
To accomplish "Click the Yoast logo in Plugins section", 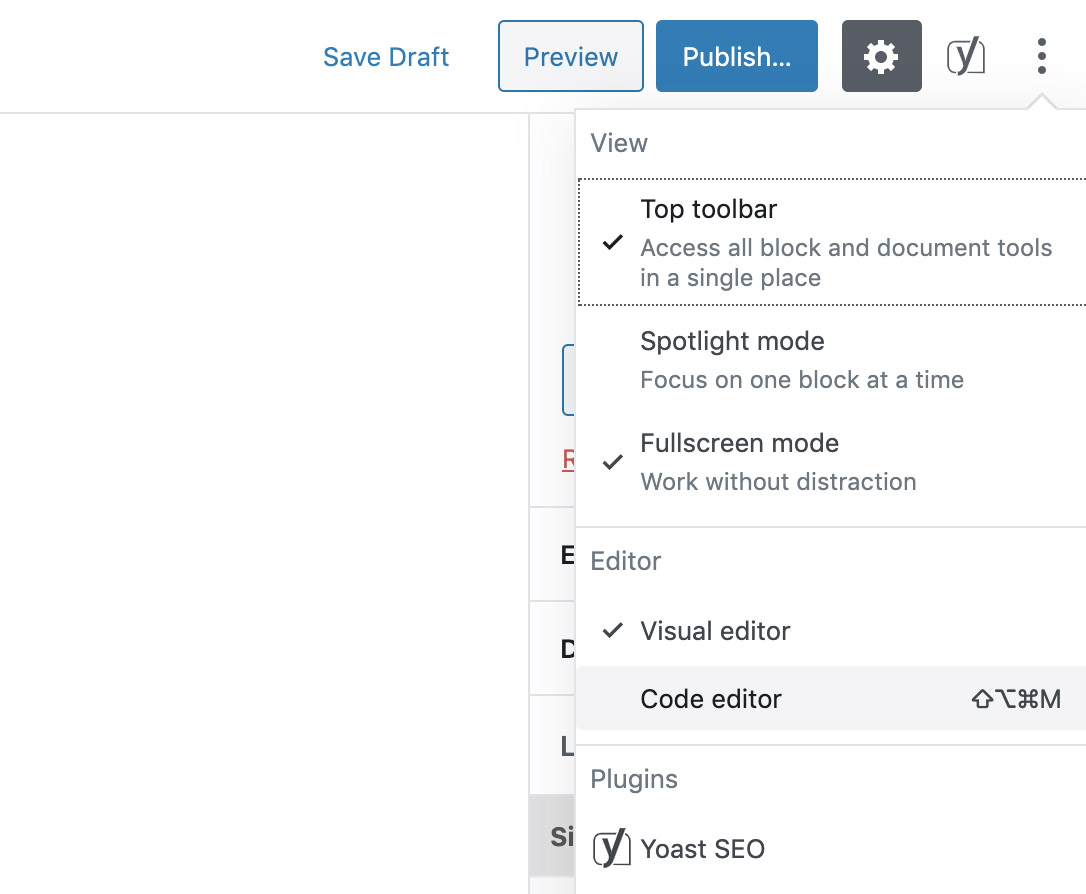I will (x=611, y=849).
